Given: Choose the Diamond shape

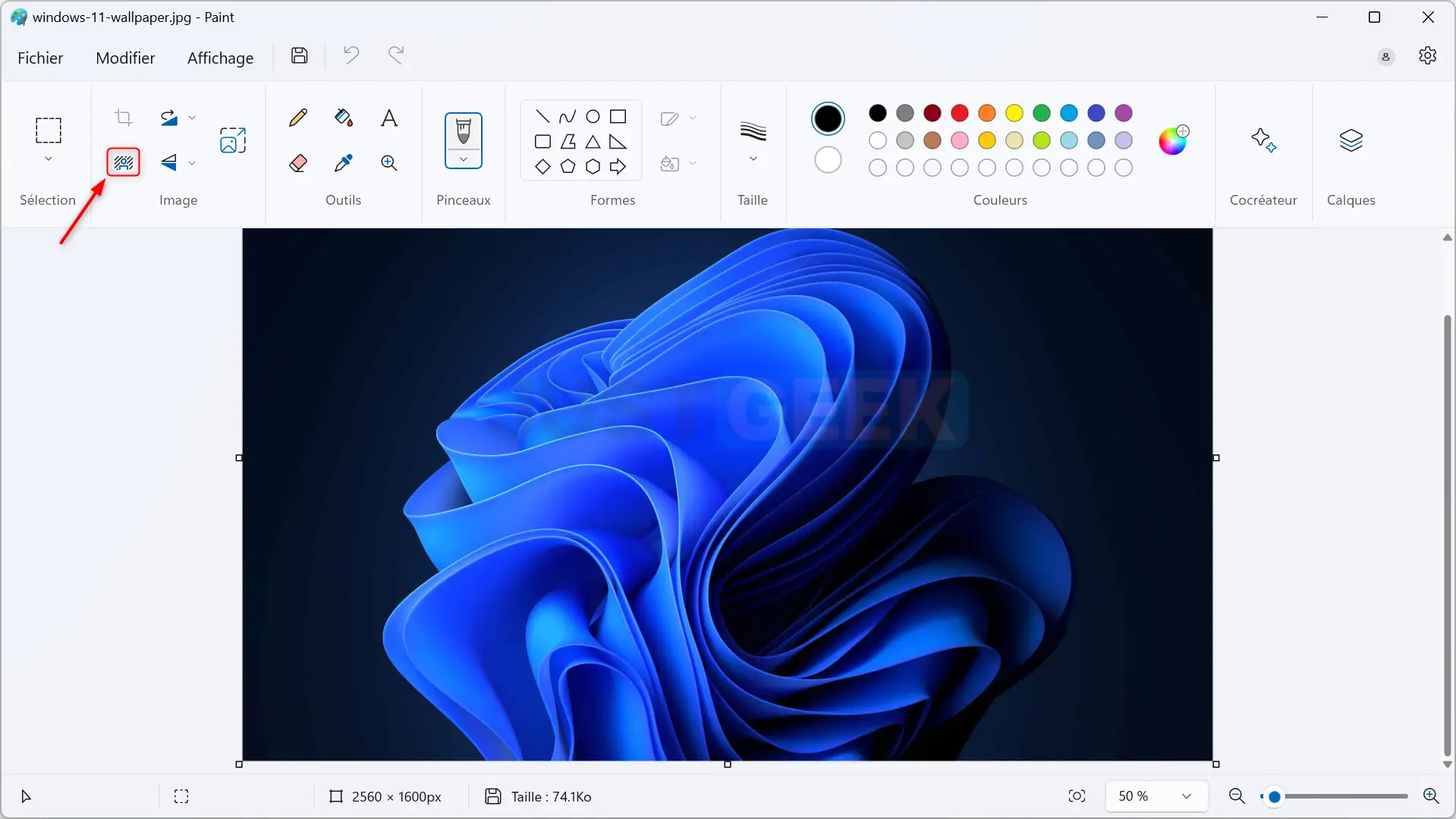Looking at the screenshot, I should point(542,167).
